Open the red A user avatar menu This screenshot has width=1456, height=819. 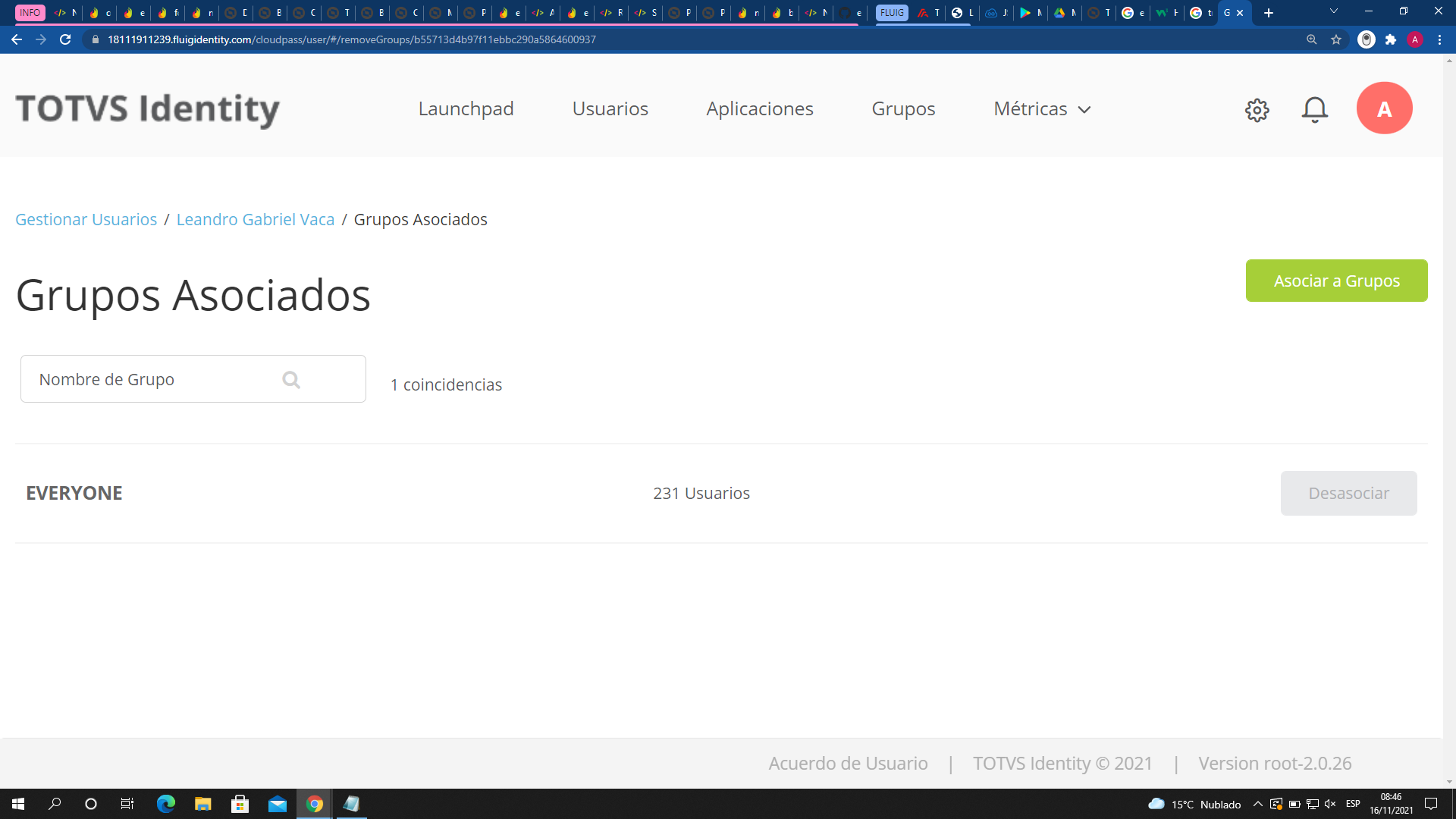pyautogui.click(x=1384, y=108)
